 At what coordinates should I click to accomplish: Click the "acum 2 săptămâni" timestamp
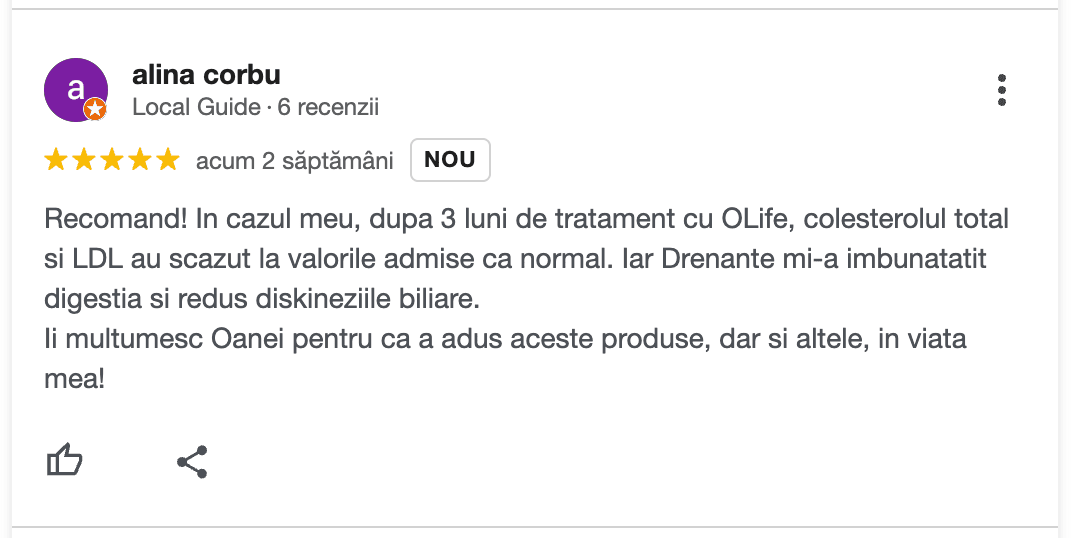[295, 161]
